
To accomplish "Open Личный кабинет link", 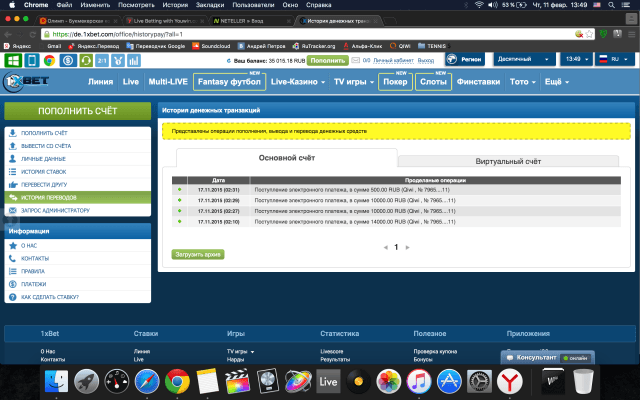I will coord(393,60).
